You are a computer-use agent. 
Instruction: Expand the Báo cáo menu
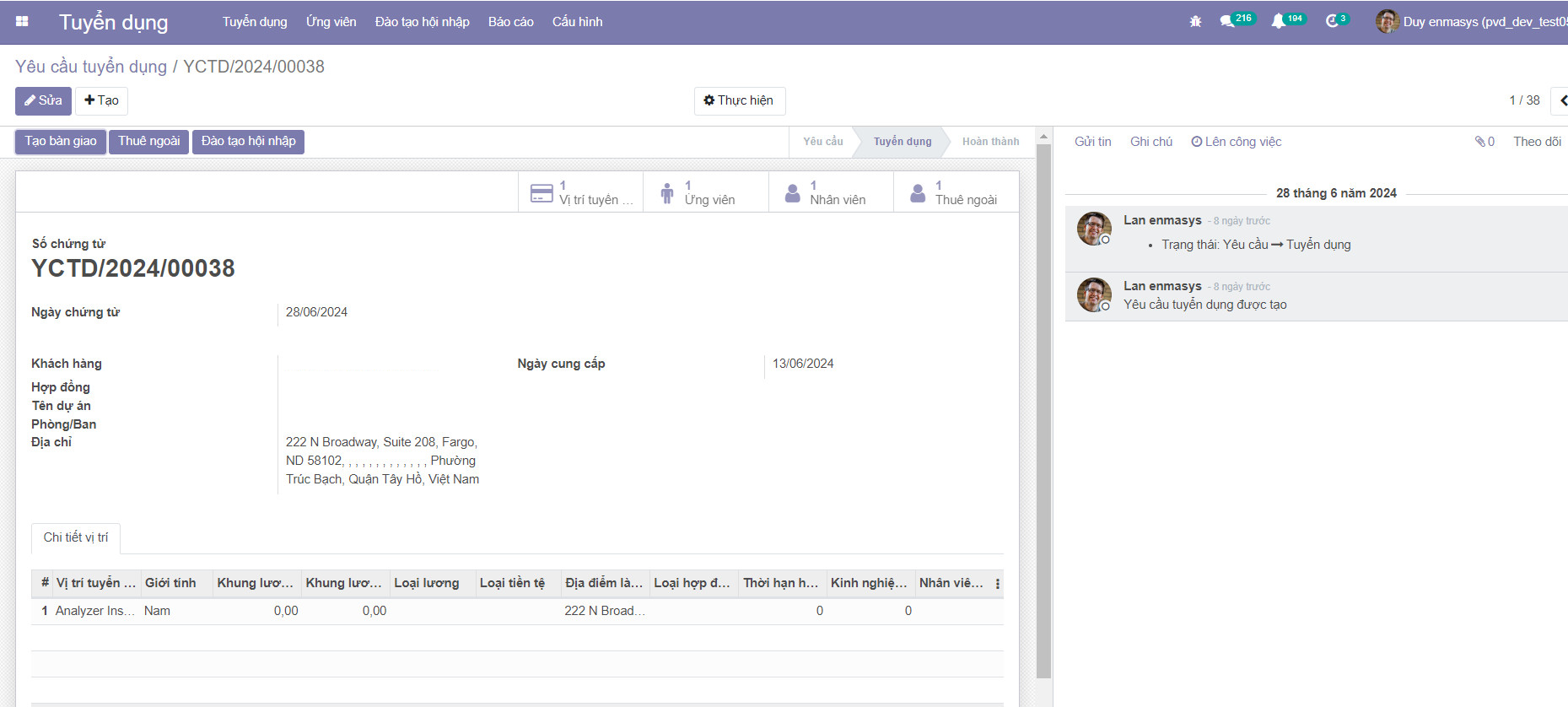pyautogui.click(x=510, y=22)
